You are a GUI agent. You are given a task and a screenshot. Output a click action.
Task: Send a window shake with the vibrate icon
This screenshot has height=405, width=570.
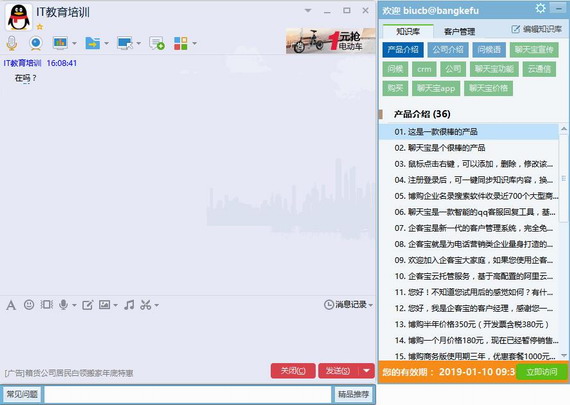coord(47,305)
